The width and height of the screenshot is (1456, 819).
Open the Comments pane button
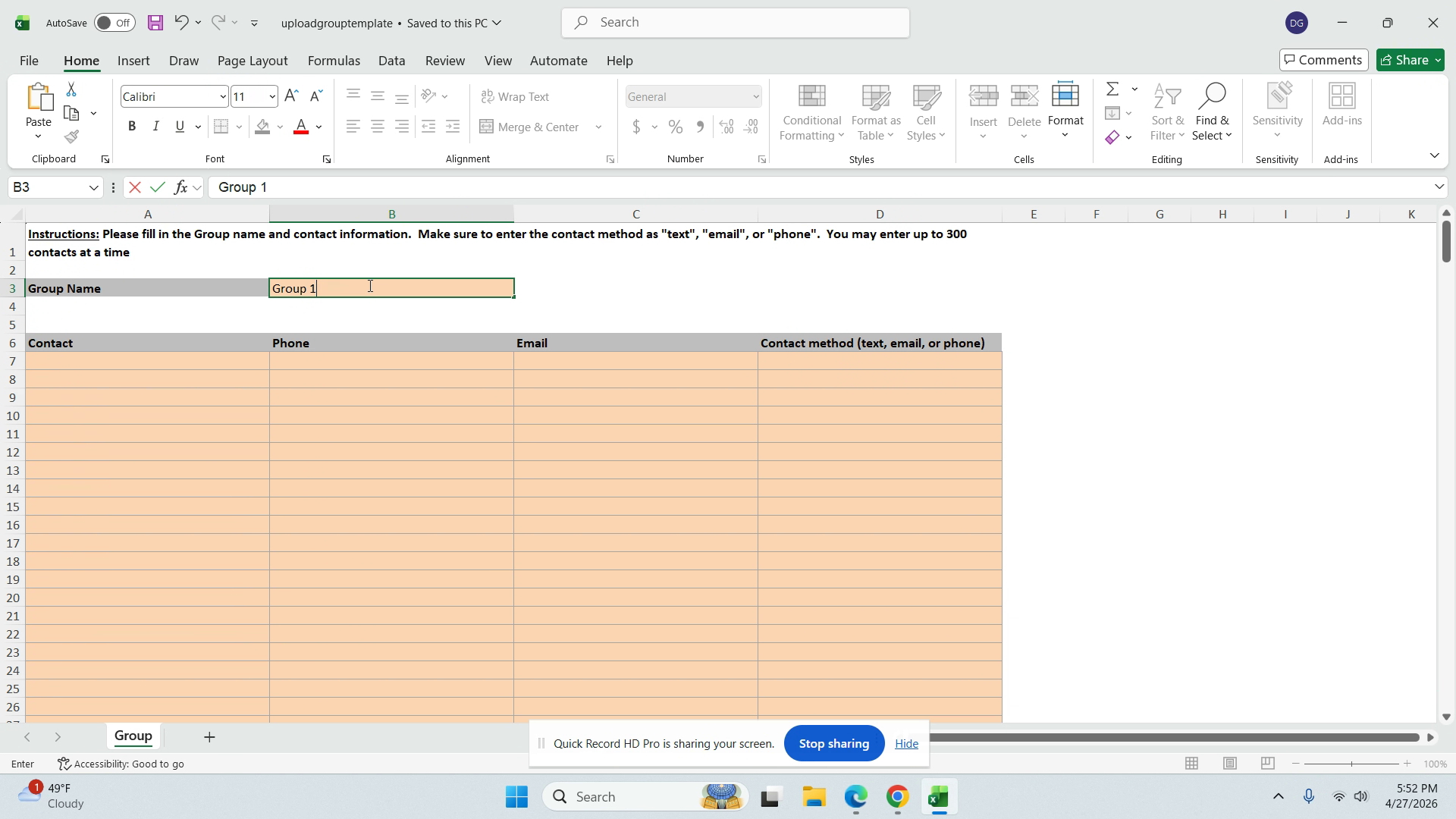(1323, 60)
